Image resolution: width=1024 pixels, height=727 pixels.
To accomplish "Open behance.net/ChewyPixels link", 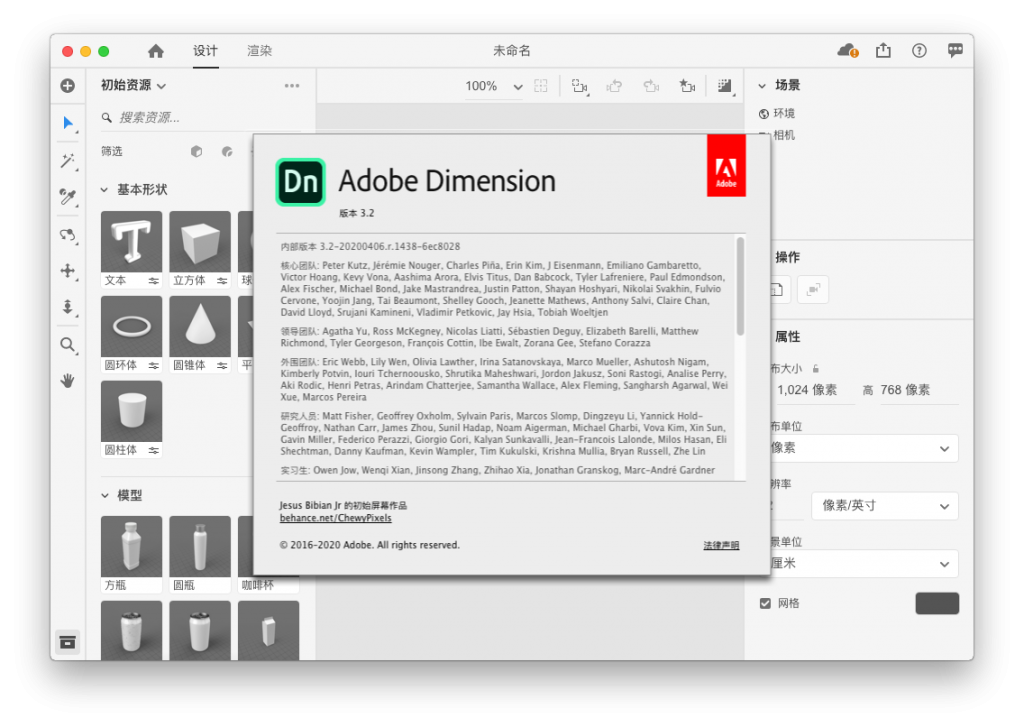I will click(336, 518).
